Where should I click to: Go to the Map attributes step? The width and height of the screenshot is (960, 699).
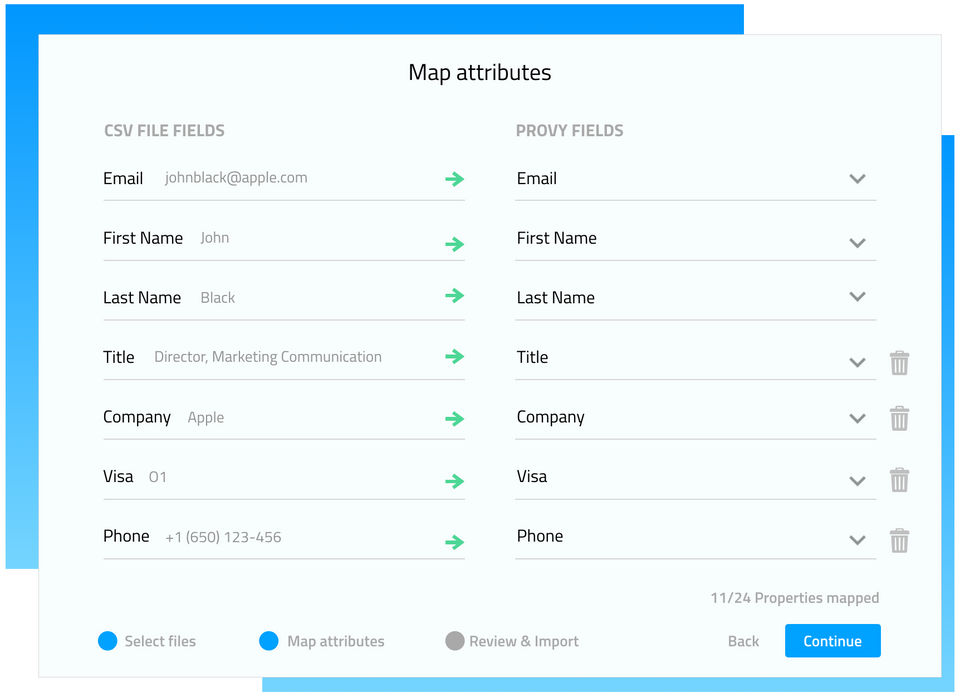[x=321, y=641]
